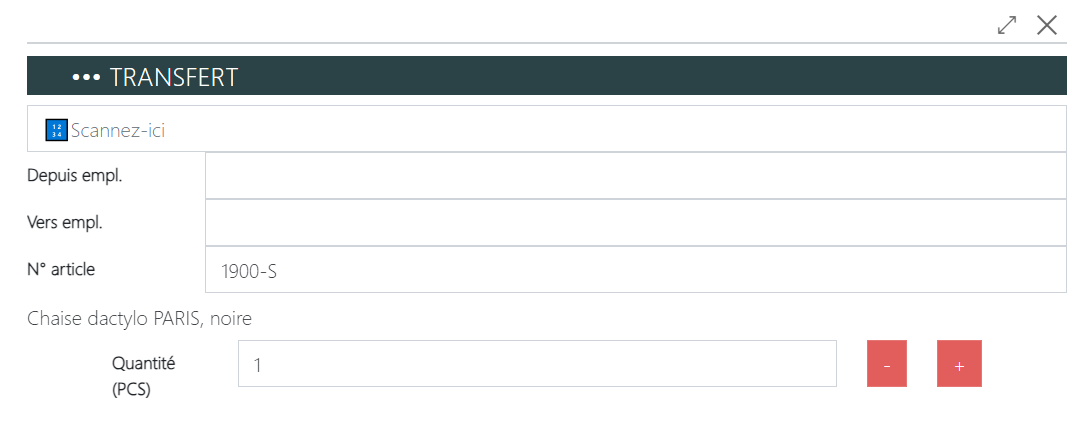Click the (PCS) unit label
This screenshot has height=435, width=1087.
pyautogui.click(x=131, y=389)
